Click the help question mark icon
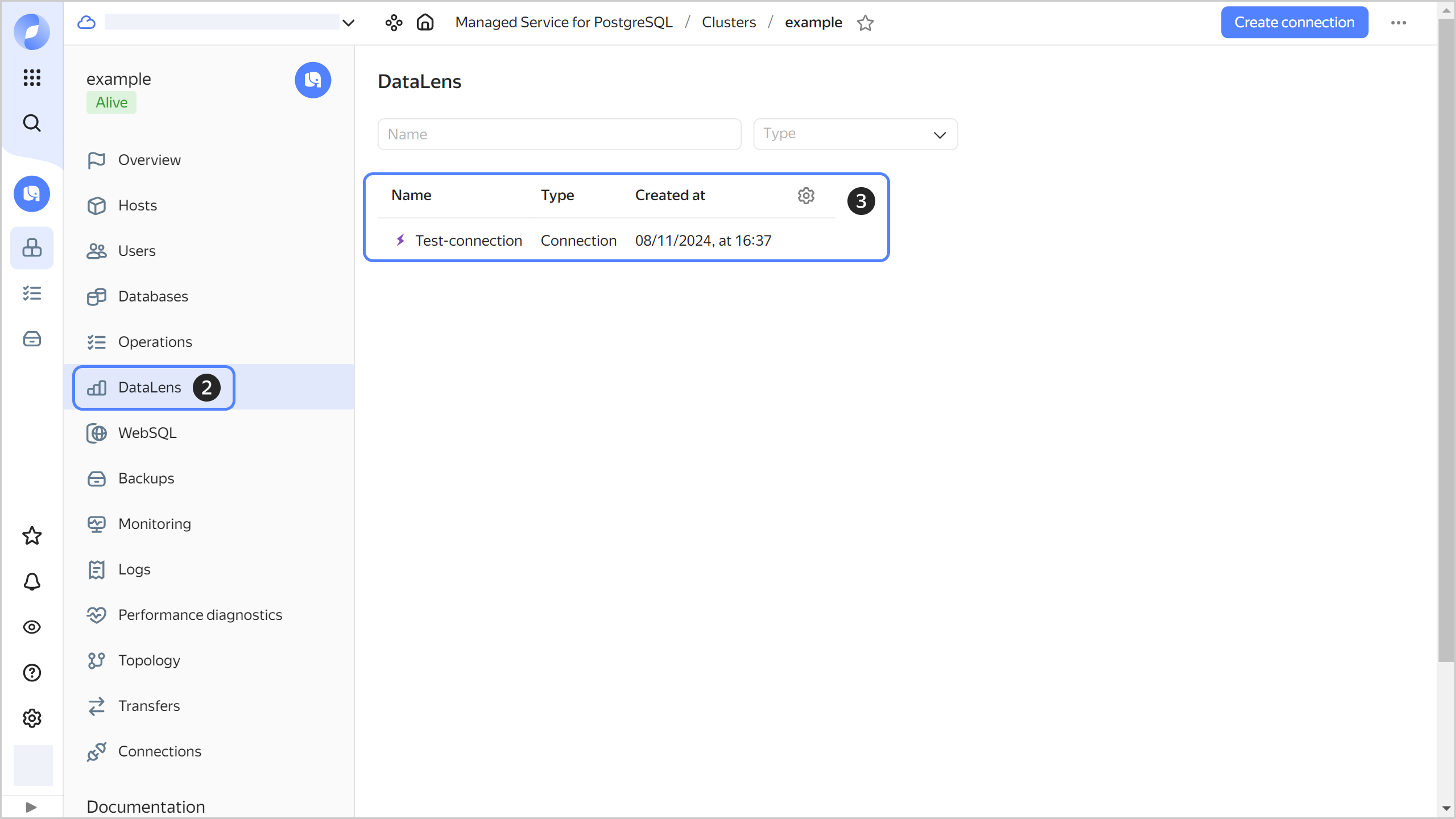 [32, 673]
